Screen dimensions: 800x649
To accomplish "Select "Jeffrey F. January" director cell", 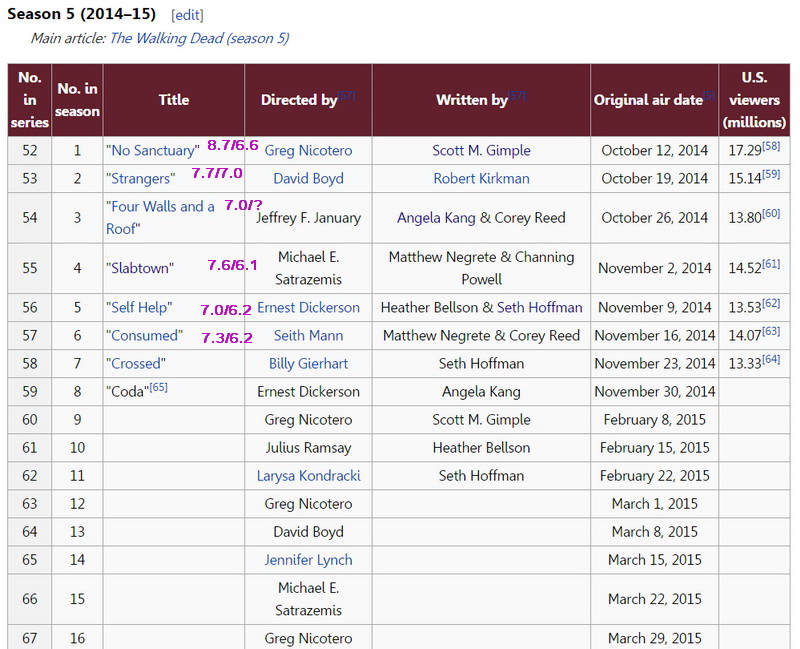I will [308, 218].
